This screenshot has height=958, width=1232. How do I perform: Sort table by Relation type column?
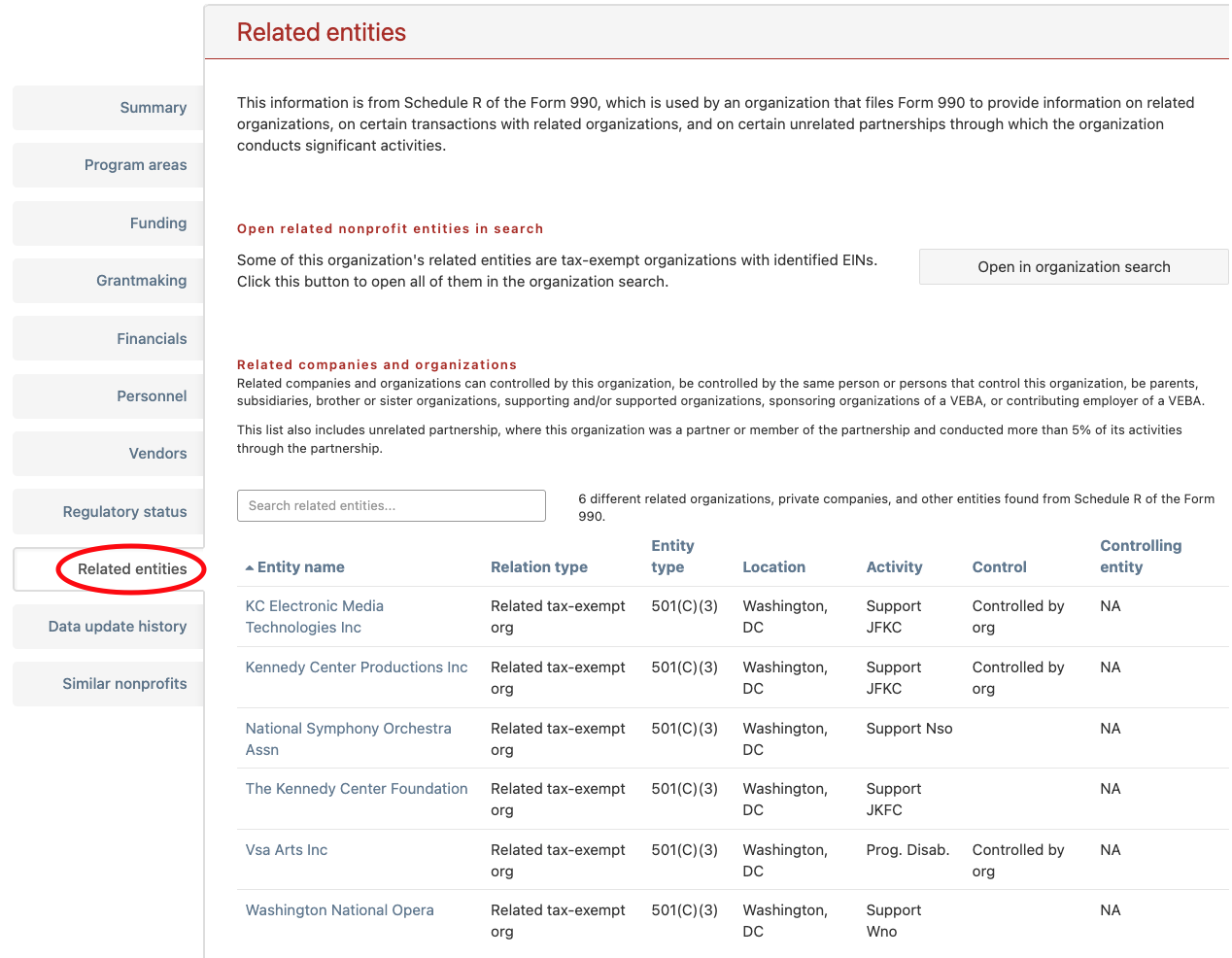pos(539,567)
